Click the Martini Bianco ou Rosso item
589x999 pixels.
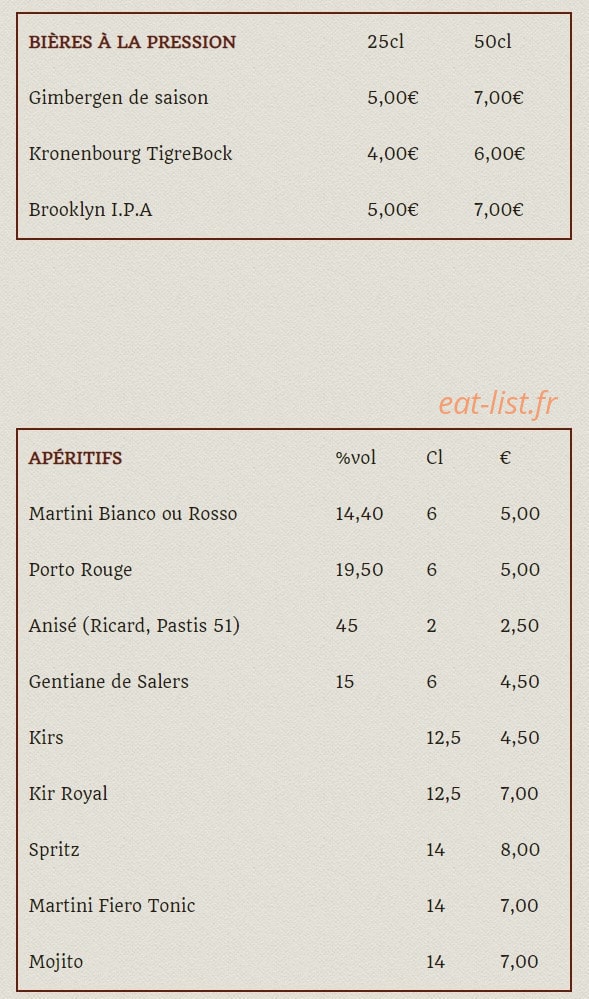[x=133, y=514]
